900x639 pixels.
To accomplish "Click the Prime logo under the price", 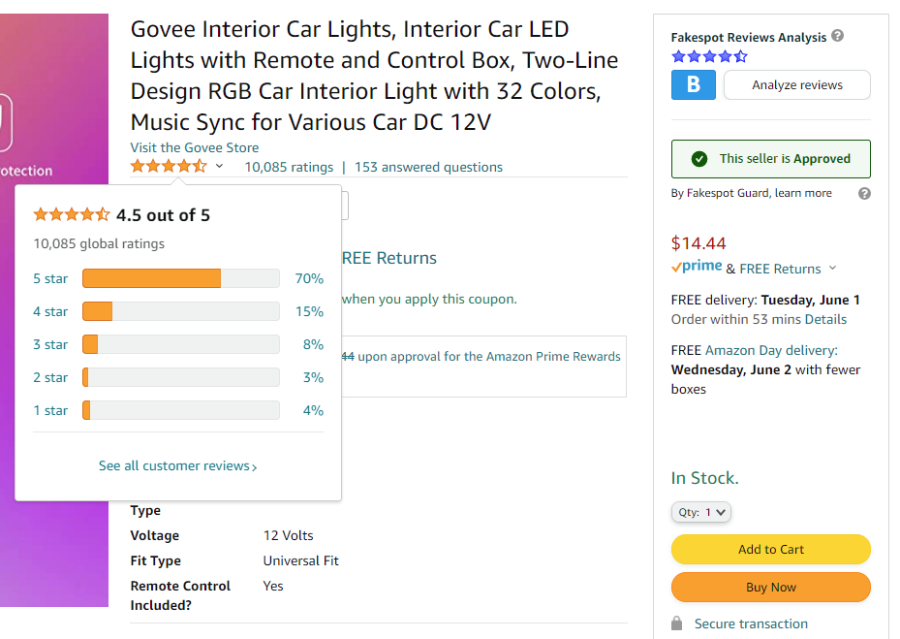I will tap(697, 267).
